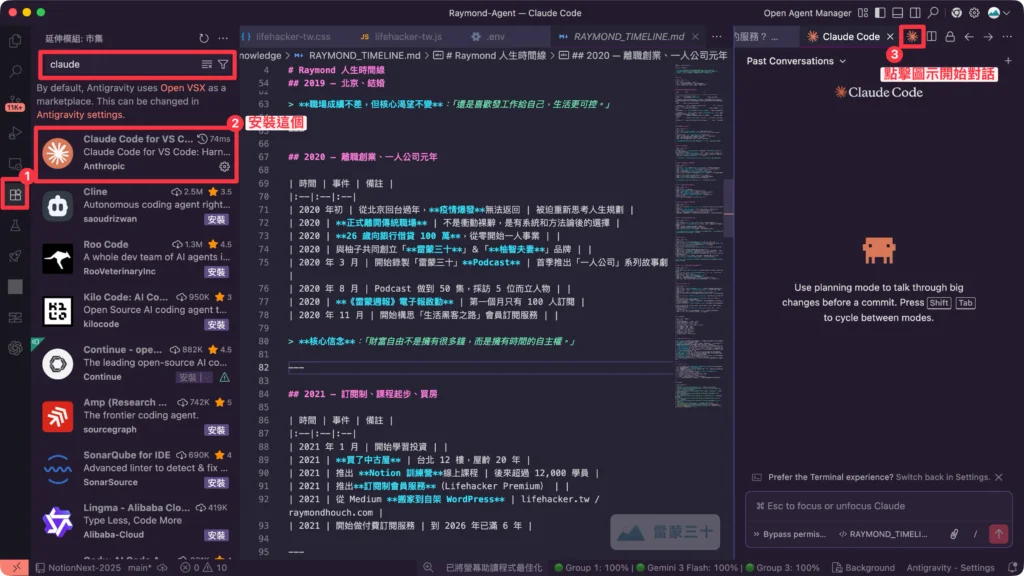Viewport: 1024px width, 576px height.
Task: Select the Run and Debug icon
Action: (x=15, y=132)
